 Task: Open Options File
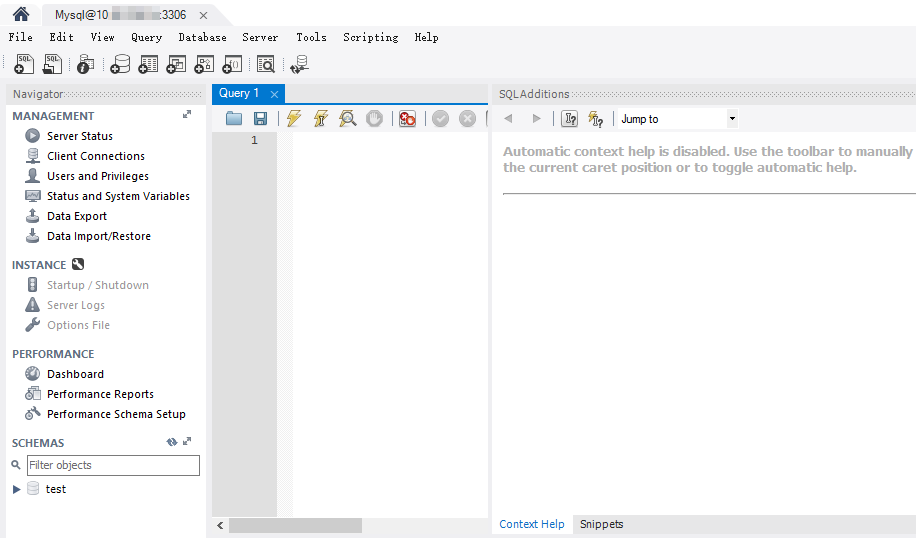78,325
